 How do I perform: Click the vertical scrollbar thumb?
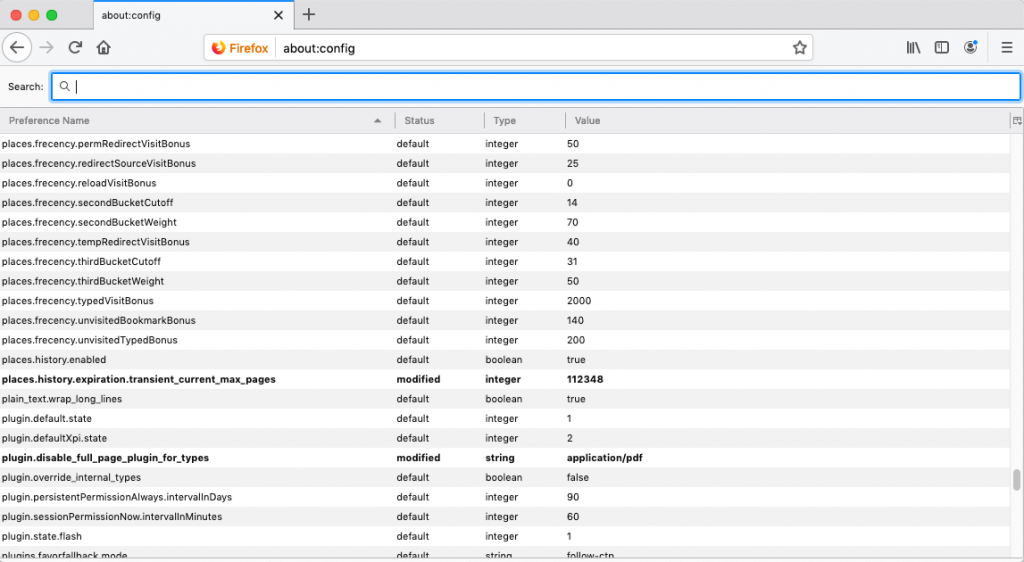tap(1017, 480)
